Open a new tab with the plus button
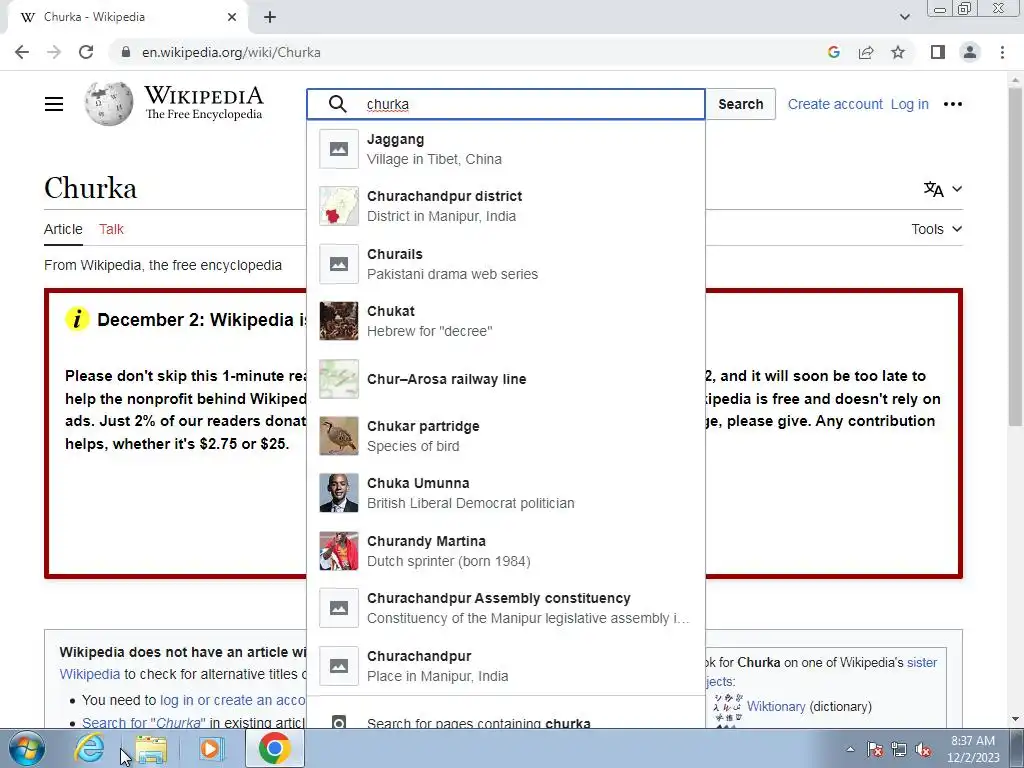1024x768 pixels. tap(270, 17)
